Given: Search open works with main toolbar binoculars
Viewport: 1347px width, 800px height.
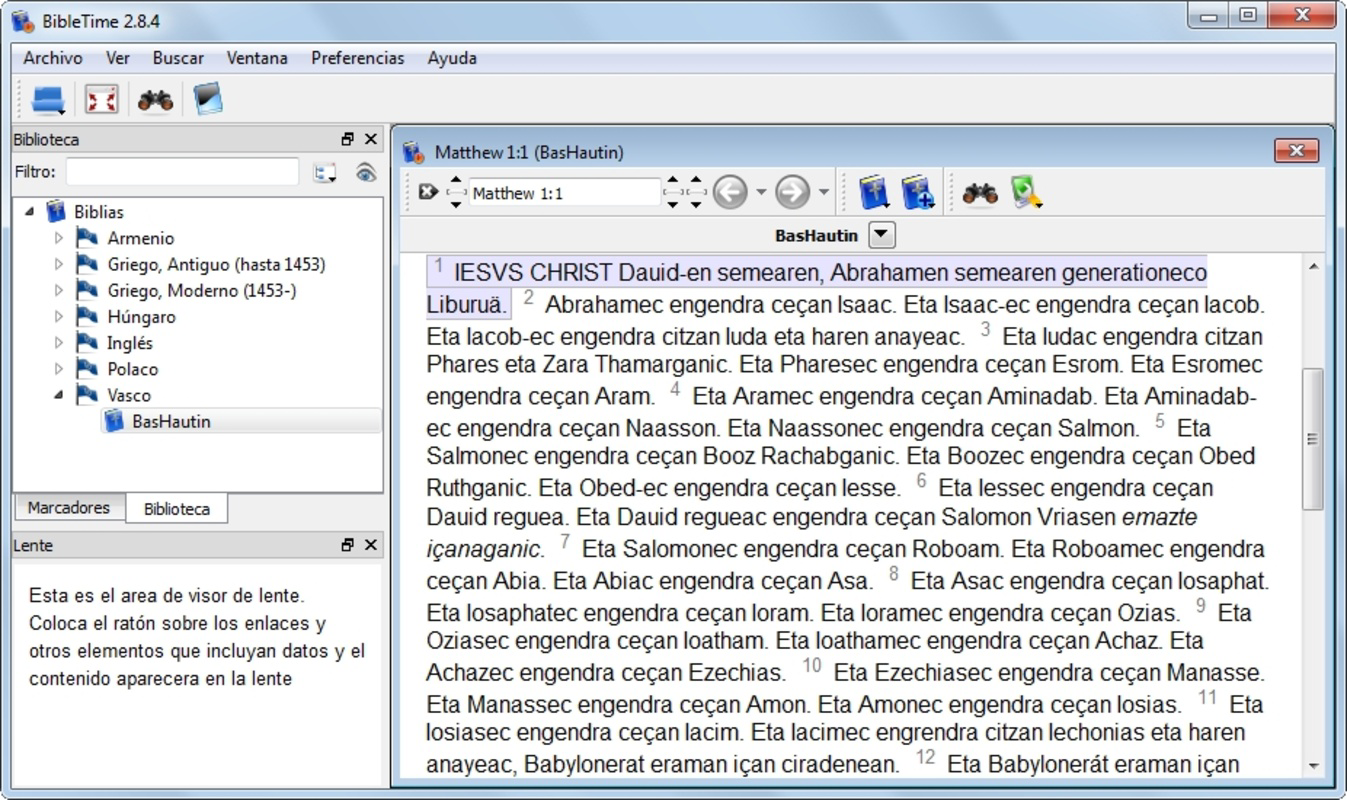Looking at the screenshot, I should click(x=155, y=100).
